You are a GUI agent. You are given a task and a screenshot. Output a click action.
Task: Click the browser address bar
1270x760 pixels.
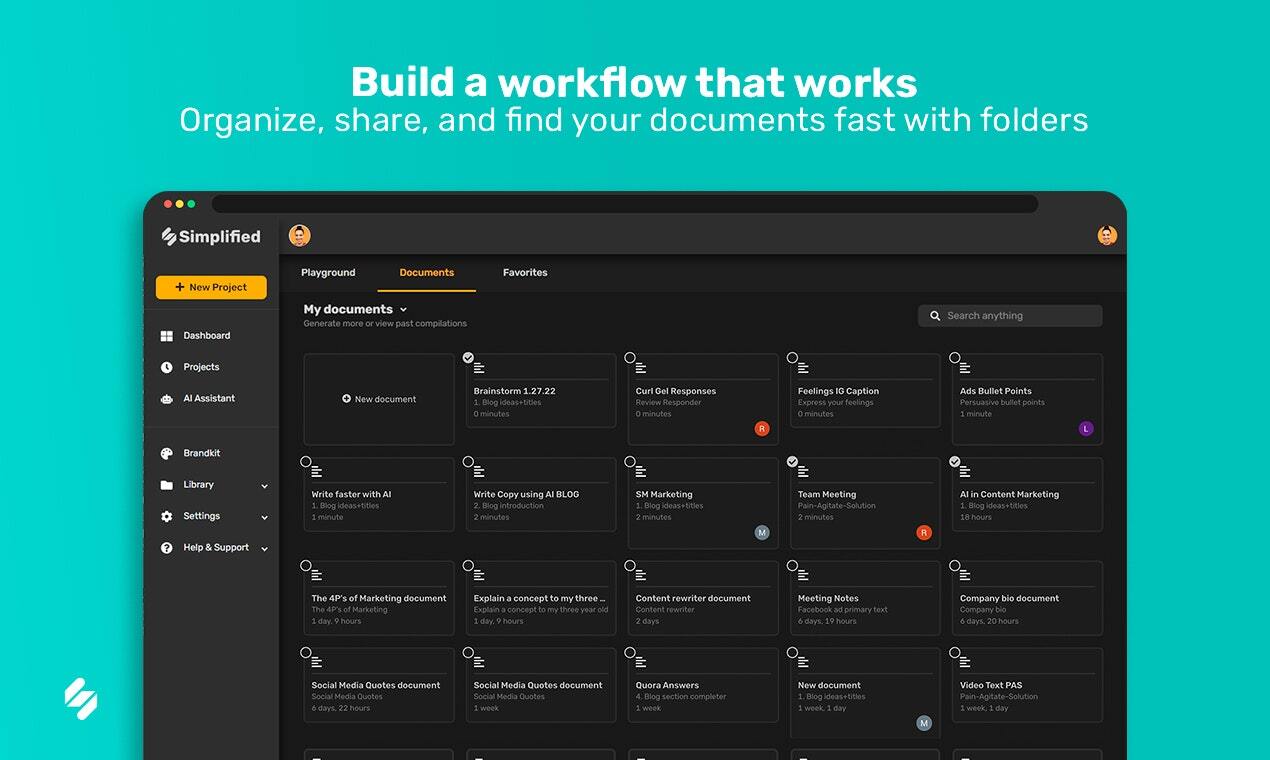click(625, 204)
